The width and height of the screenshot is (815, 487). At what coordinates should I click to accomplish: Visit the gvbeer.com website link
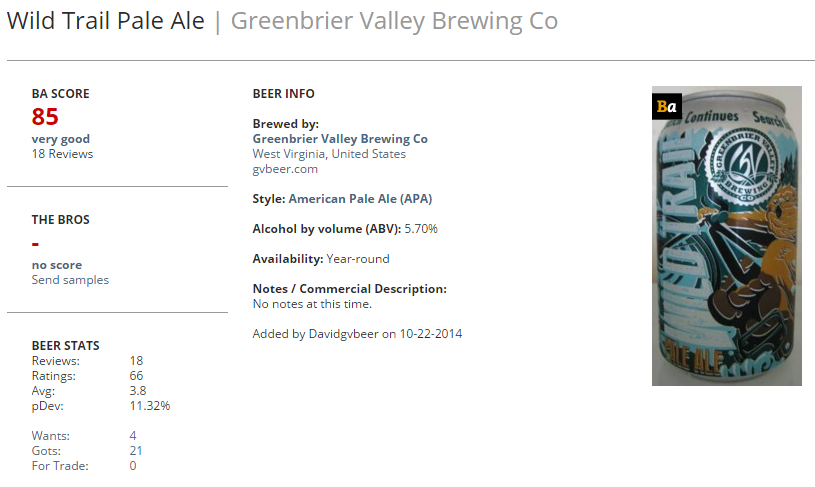pos(285,169)
